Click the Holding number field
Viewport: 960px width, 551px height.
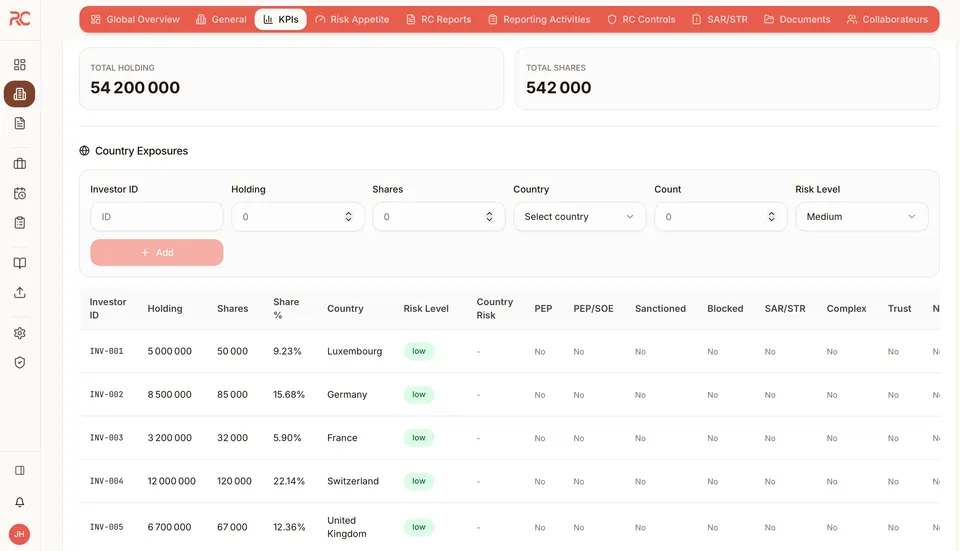pyautogui.click(x=298, y=217)
